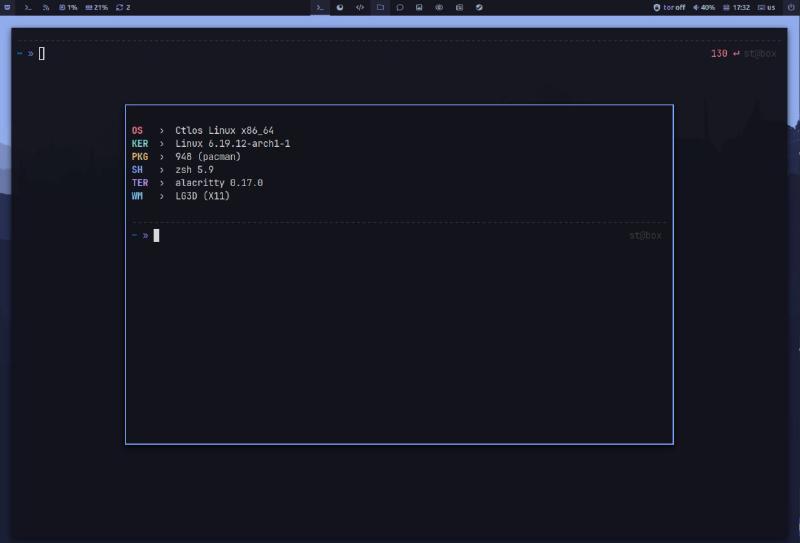The width and height of the screenshot is (800, 543).
Task: Click the WM label in fetch output
Action: (137, 196)
